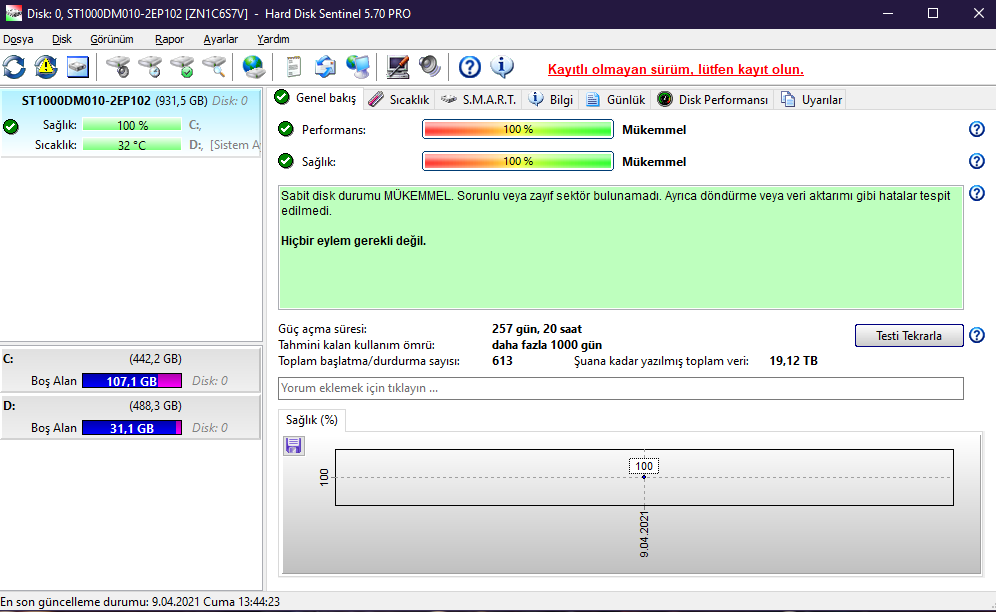Click the 'Hiçbir eylem gerekli değil.' text
996x612 pixels.
353,241
